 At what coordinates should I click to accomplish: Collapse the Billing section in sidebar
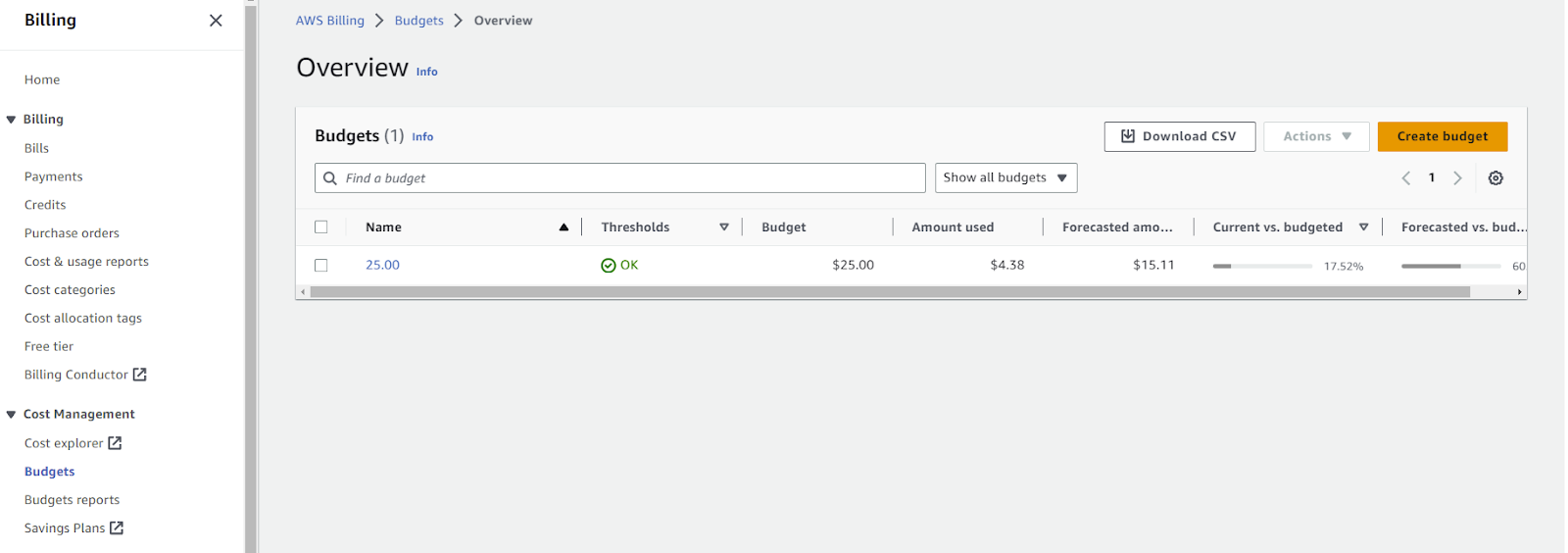coord(11,120)
